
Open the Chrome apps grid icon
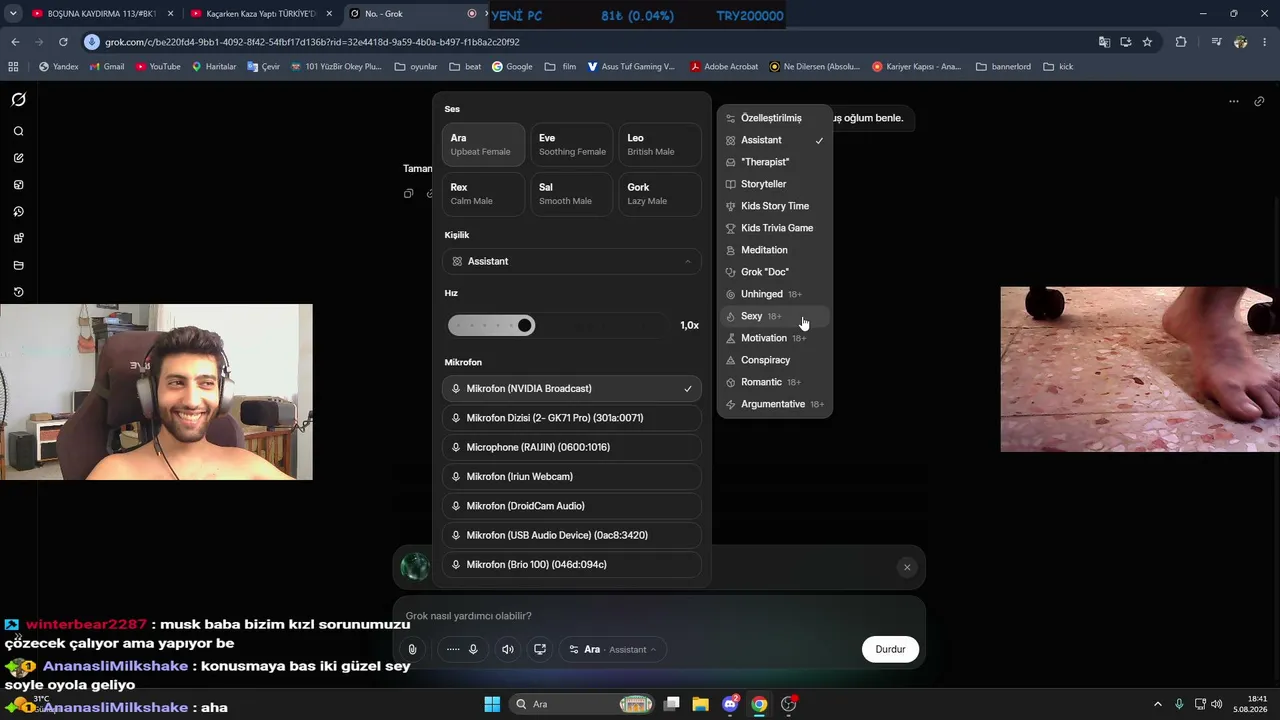(13, 67)
